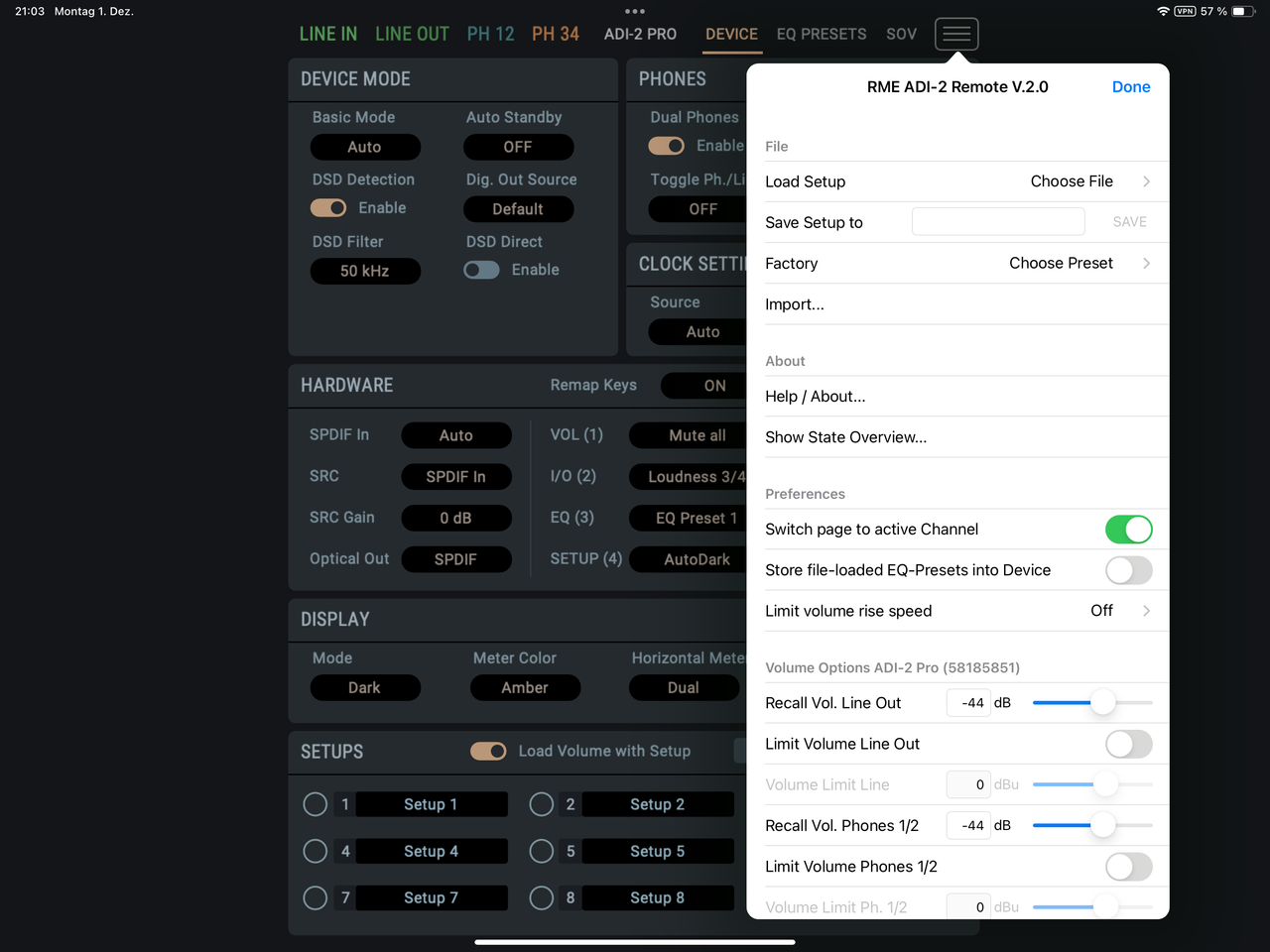Image resolution: width=1270 pixels, height=952 pixels.
Task: Disable Switch page to active Channel
Action: (x=1129, y=530)
